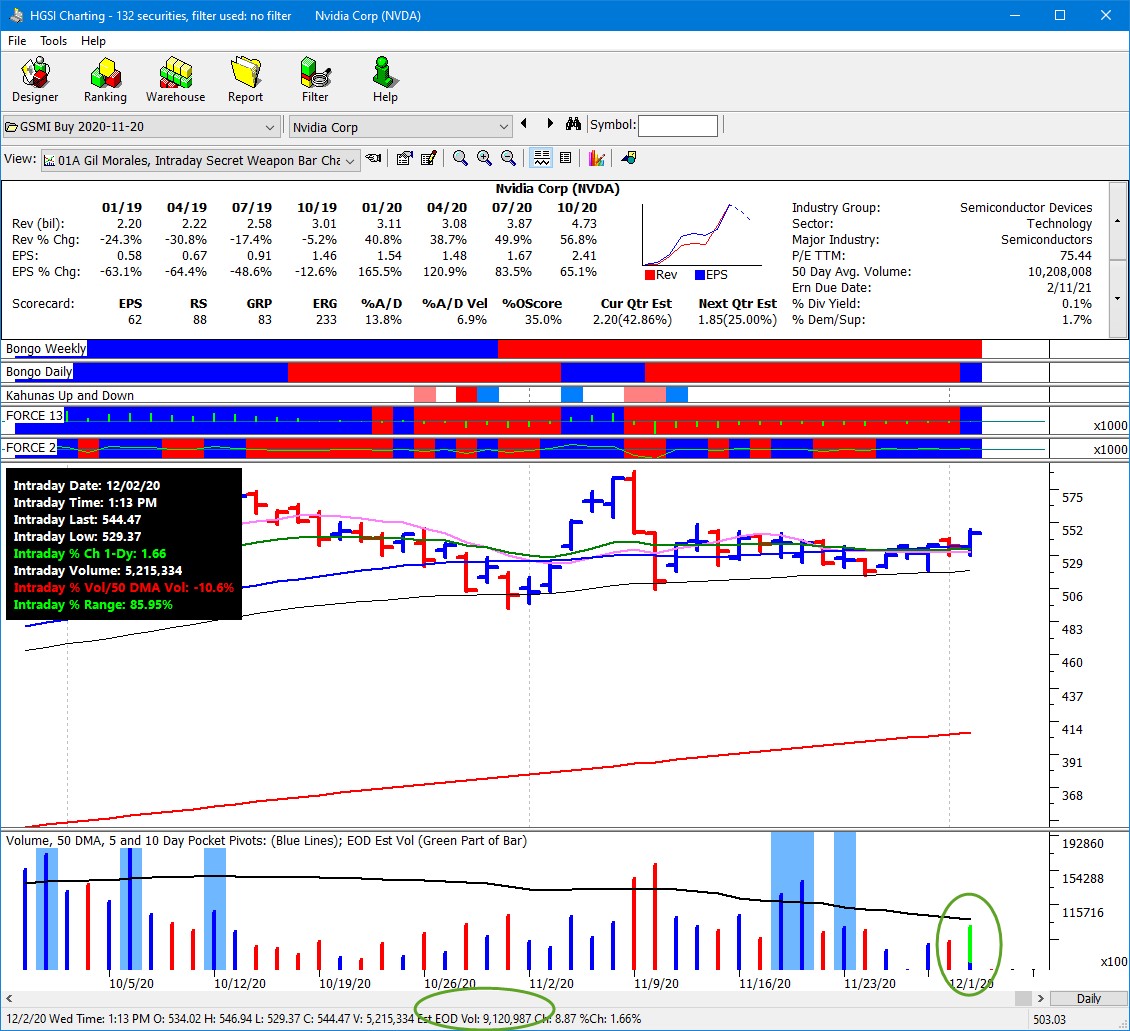Expand the GSMI Buy 2020-11-20 dropdown
This screenshot has width=1130, height=1031.
tap(270, 128)
